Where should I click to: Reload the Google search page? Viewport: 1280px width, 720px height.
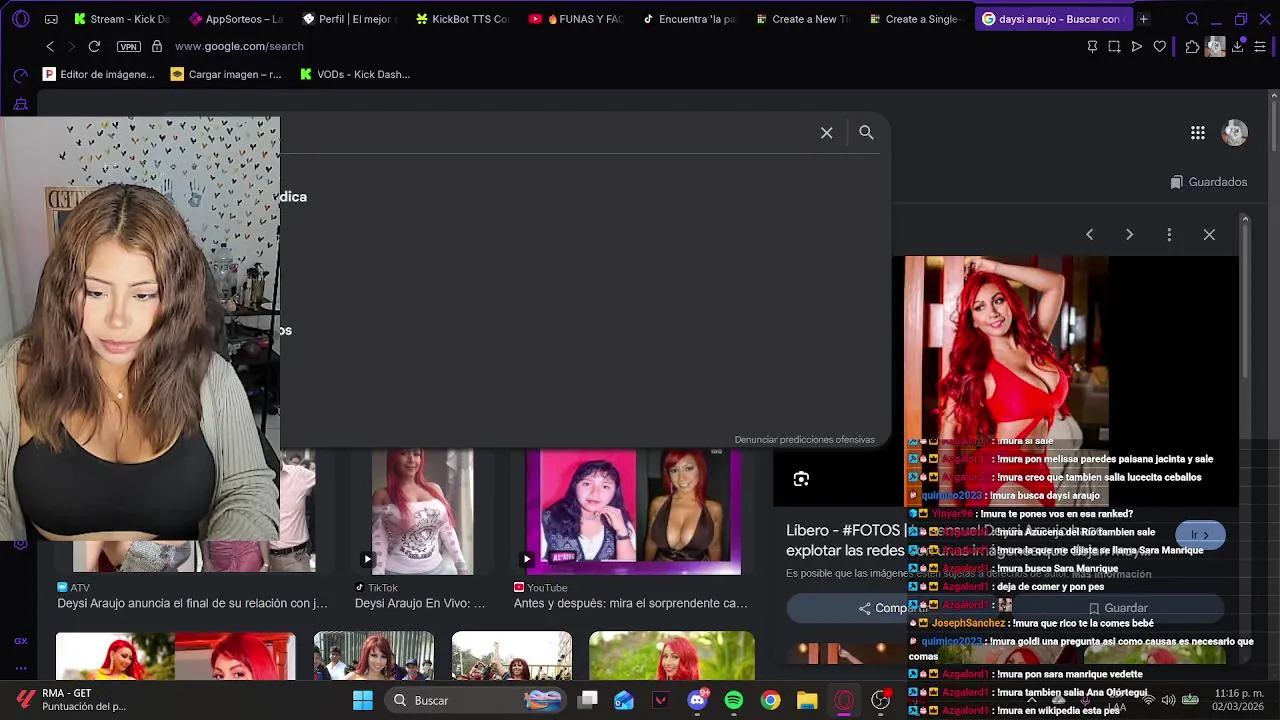[94, 46]
